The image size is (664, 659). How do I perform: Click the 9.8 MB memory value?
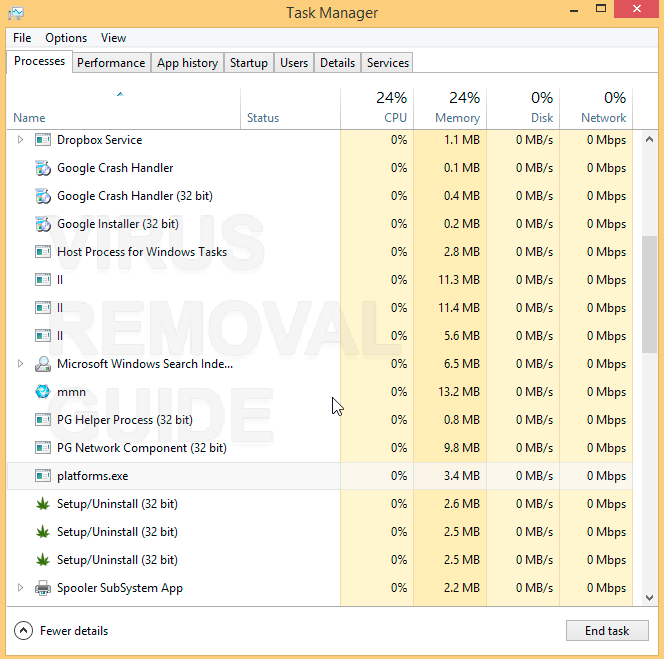click(462, 448)
